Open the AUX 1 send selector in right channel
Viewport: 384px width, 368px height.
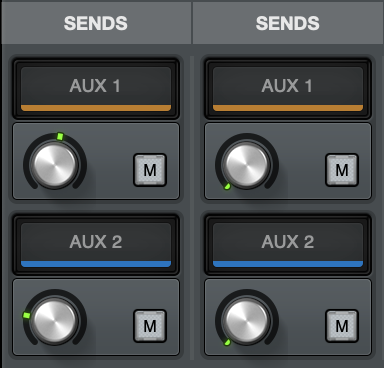click(x=288, y=89)
